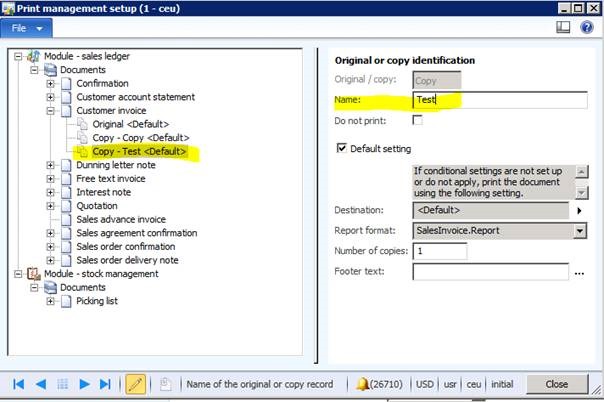Click the Number of copies field

[439, 250]
